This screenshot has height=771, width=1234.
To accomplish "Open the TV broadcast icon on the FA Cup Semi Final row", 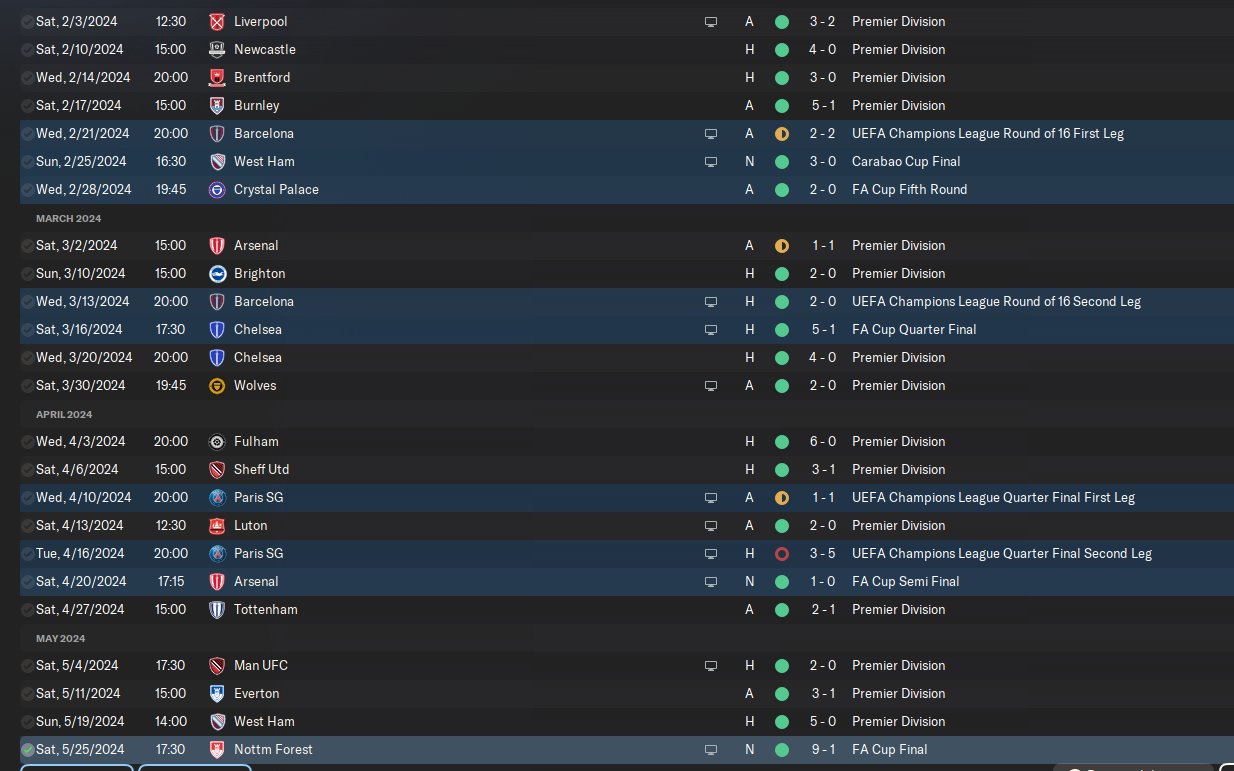I will tap(711, 581).
